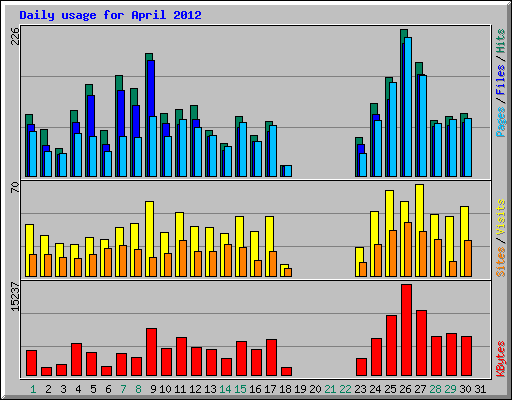Click the cyan Pages bar for day 26

pyautogui.click(x=408, y=107)
